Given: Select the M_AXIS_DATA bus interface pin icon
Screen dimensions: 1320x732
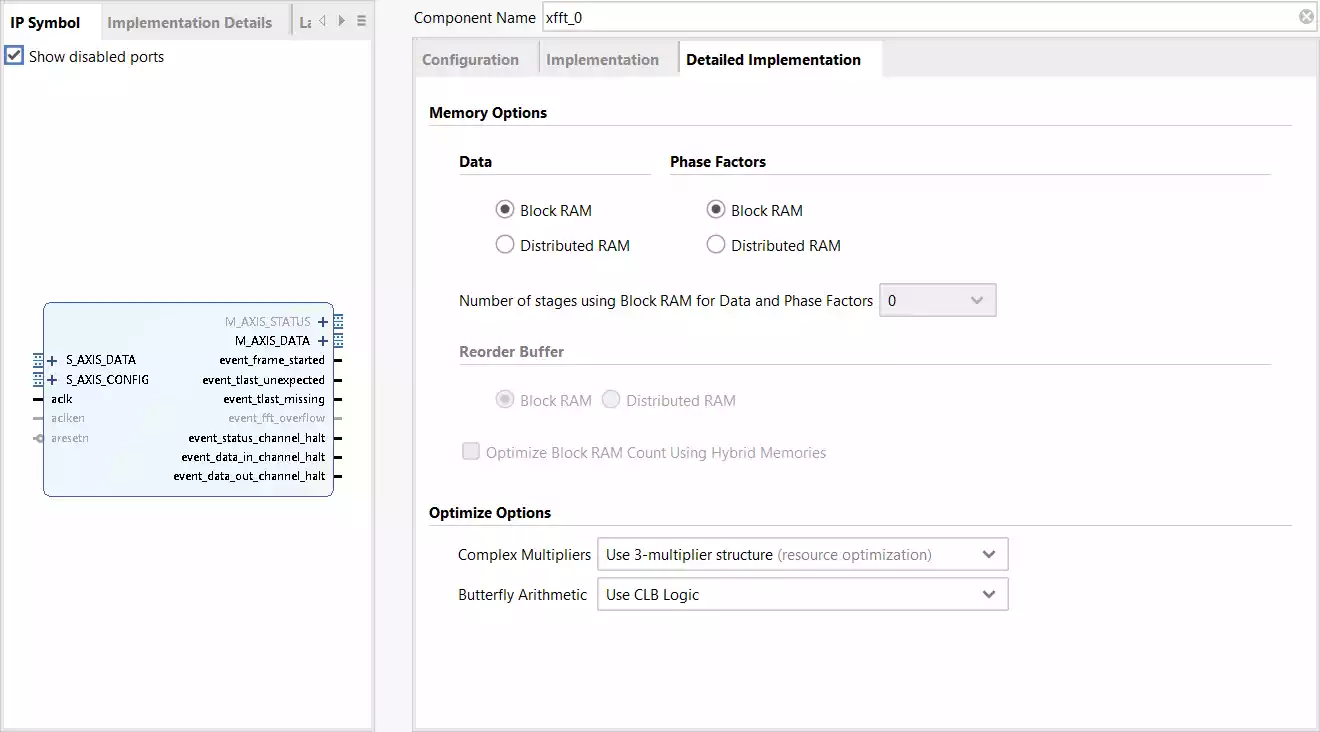Looking at the screenshot, I should click(339, 341).
